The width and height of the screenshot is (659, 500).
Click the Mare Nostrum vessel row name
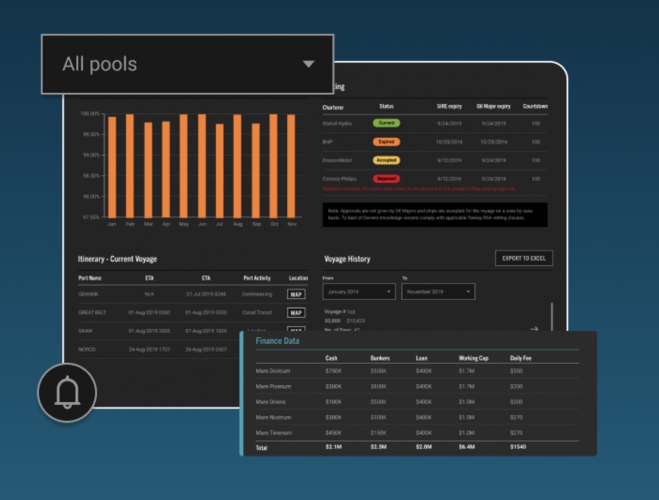point(273,418)
